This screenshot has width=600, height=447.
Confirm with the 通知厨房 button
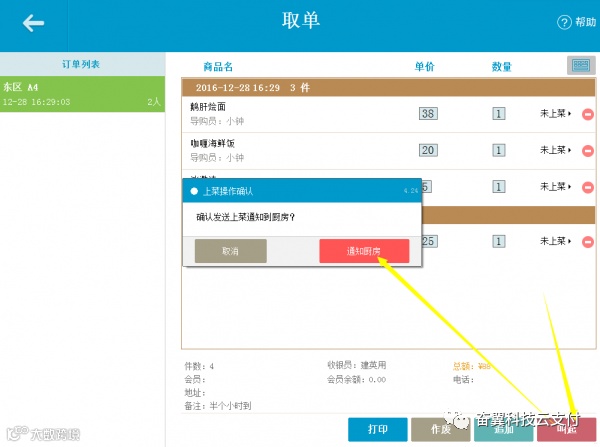point(364,251)
